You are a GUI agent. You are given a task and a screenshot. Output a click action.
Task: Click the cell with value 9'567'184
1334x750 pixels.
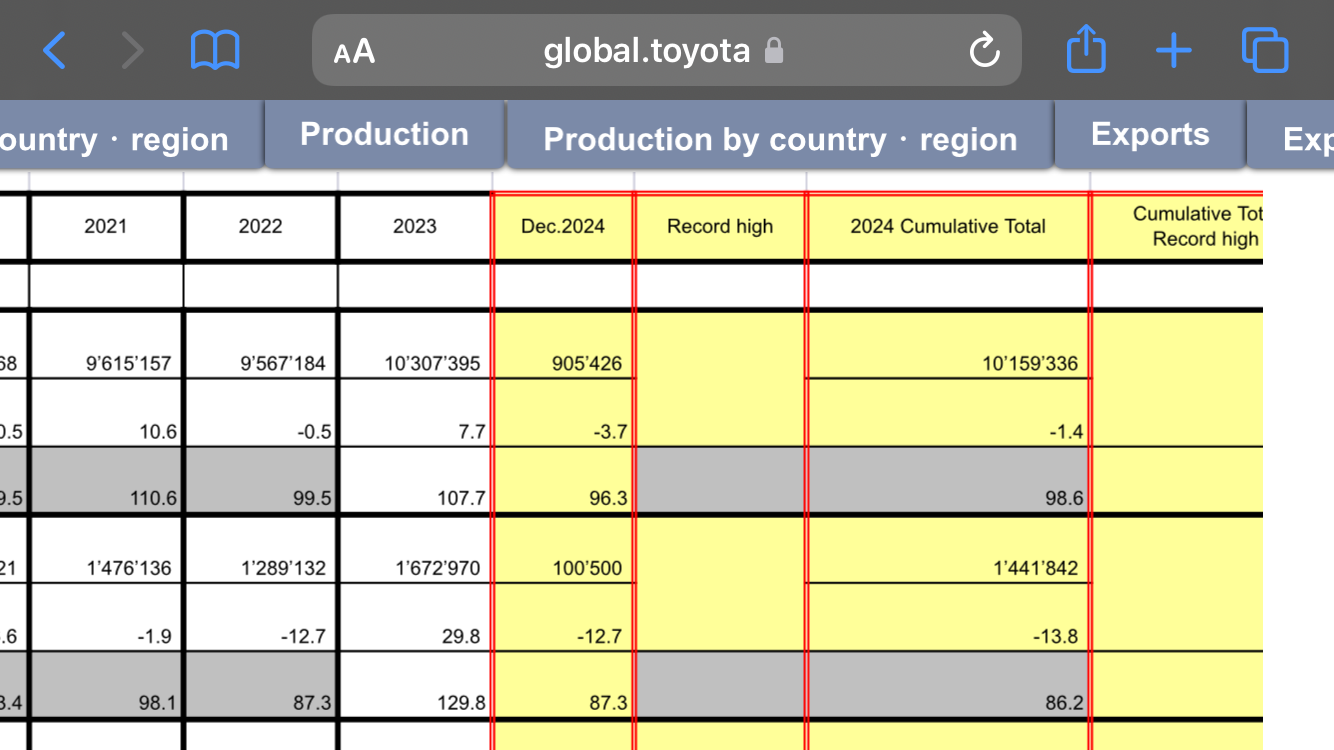[260, 346]
